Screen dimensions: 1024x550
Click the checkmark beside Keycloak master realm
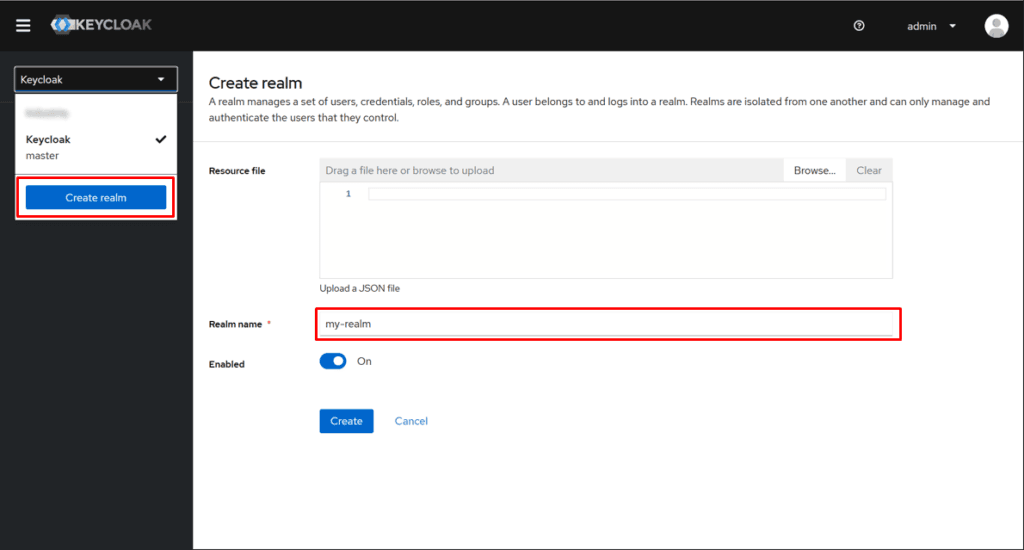point(161,140)
